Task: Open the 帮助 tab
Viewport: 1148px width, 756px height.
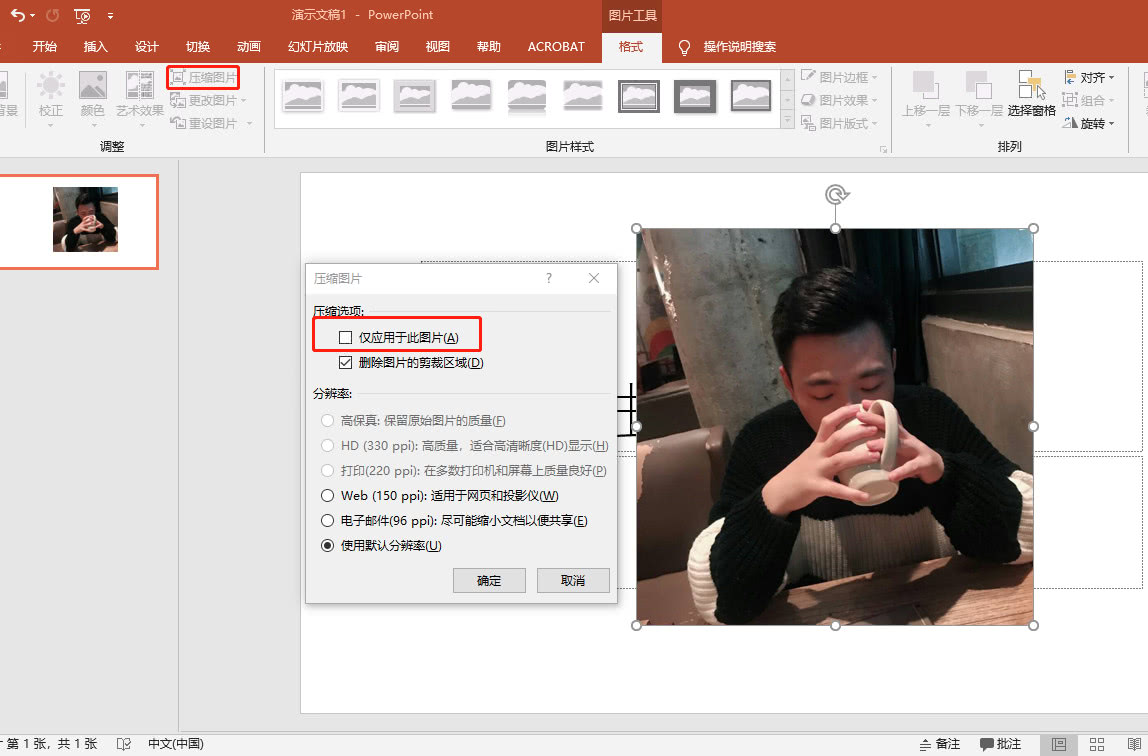Action: coord(489,47)
